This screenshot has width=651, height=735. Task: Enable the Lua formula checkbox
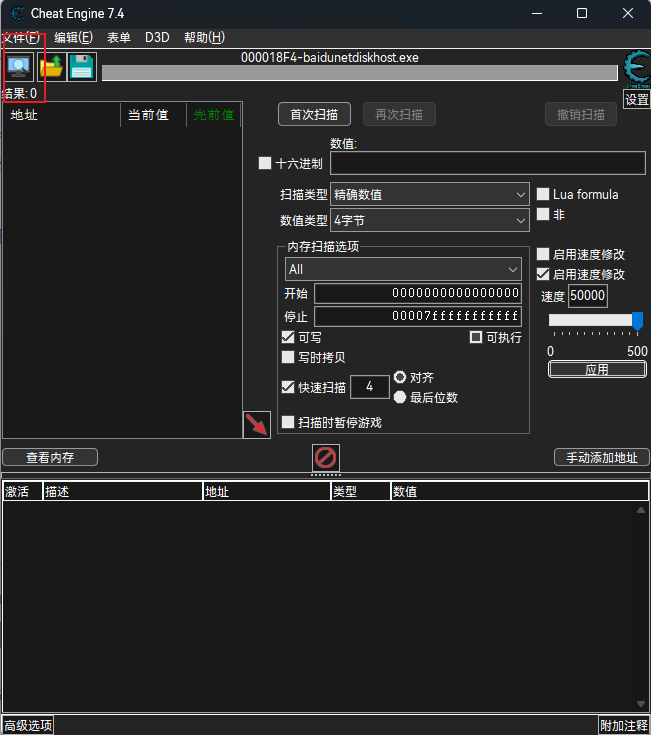543,194
